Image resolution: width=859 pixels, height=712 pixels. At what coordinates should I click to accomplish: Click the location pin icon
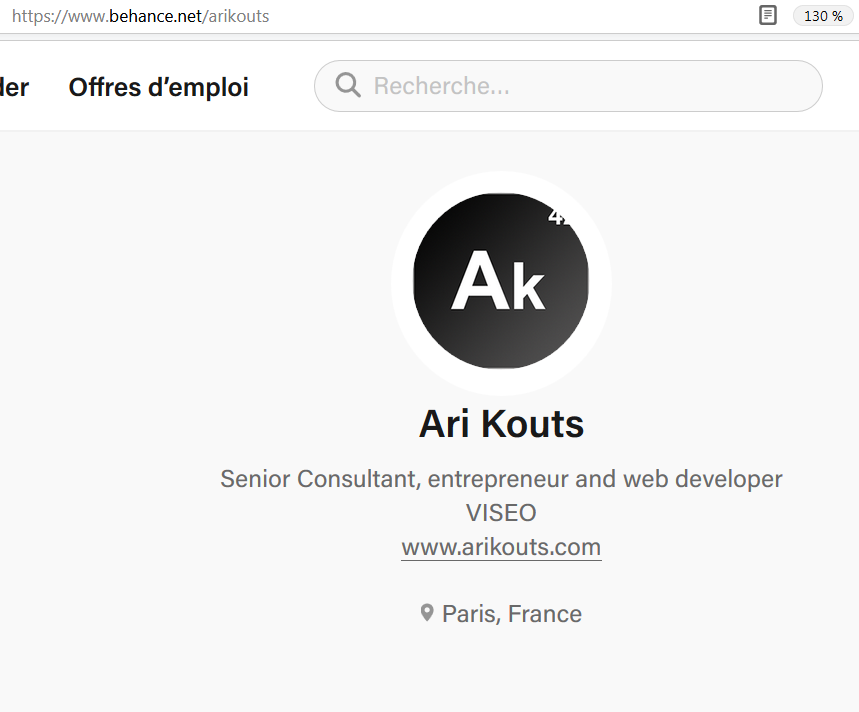pos(427,613)
